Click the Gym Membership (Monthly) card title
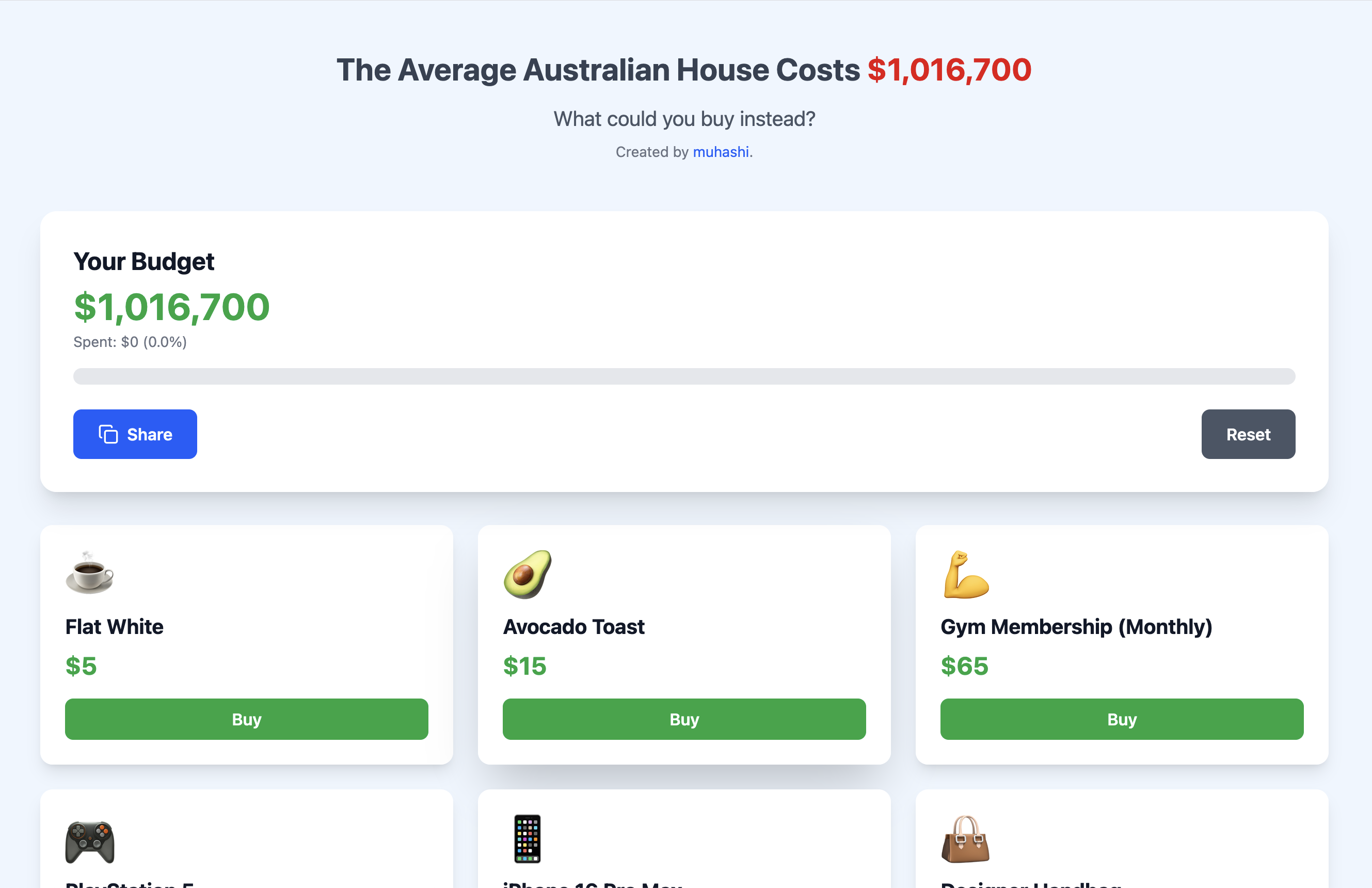Screen dimensions: 1372x888 1076,627
